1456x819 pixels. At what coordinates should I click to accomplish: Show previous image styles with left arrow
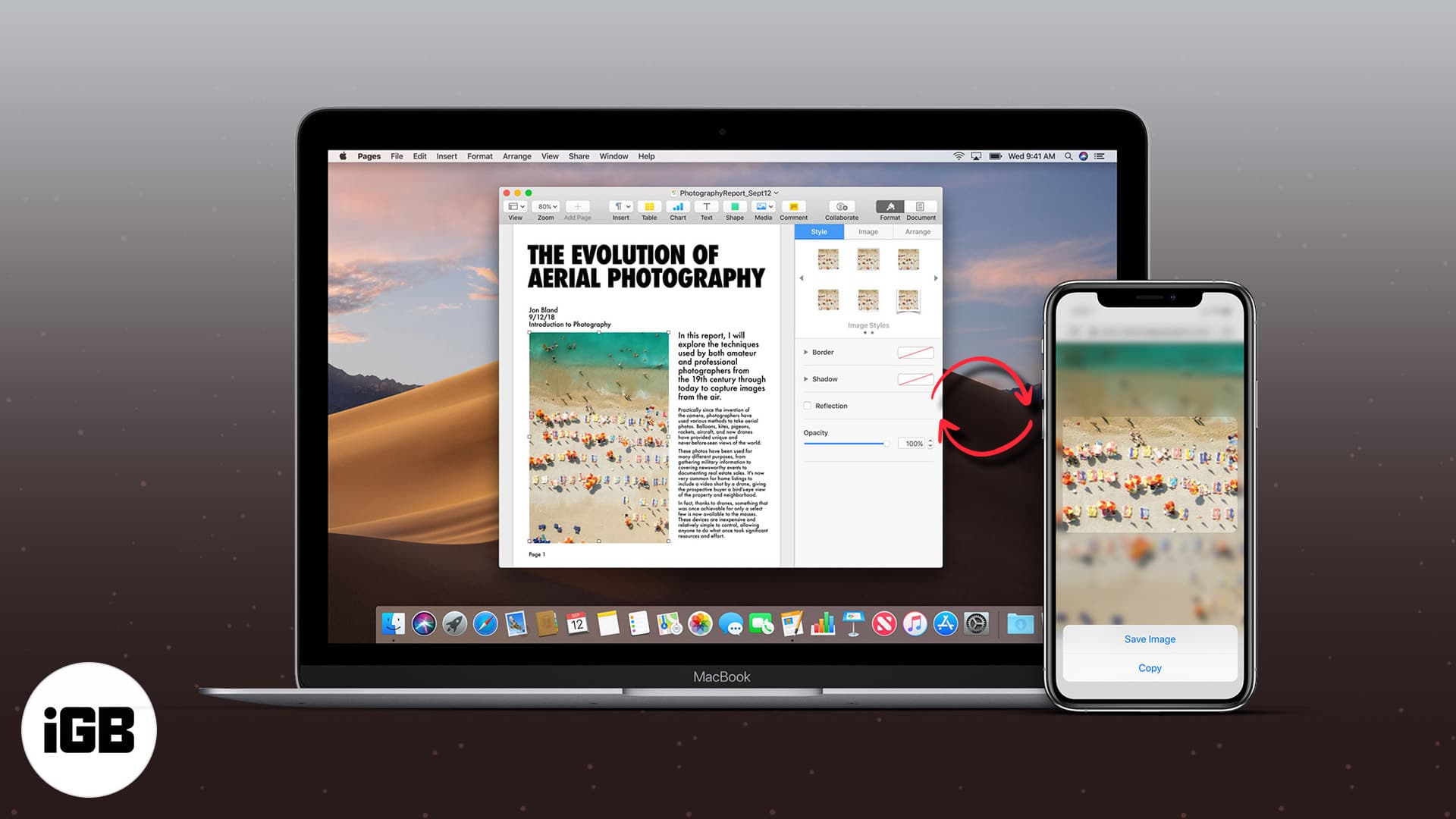click(802, 278)
